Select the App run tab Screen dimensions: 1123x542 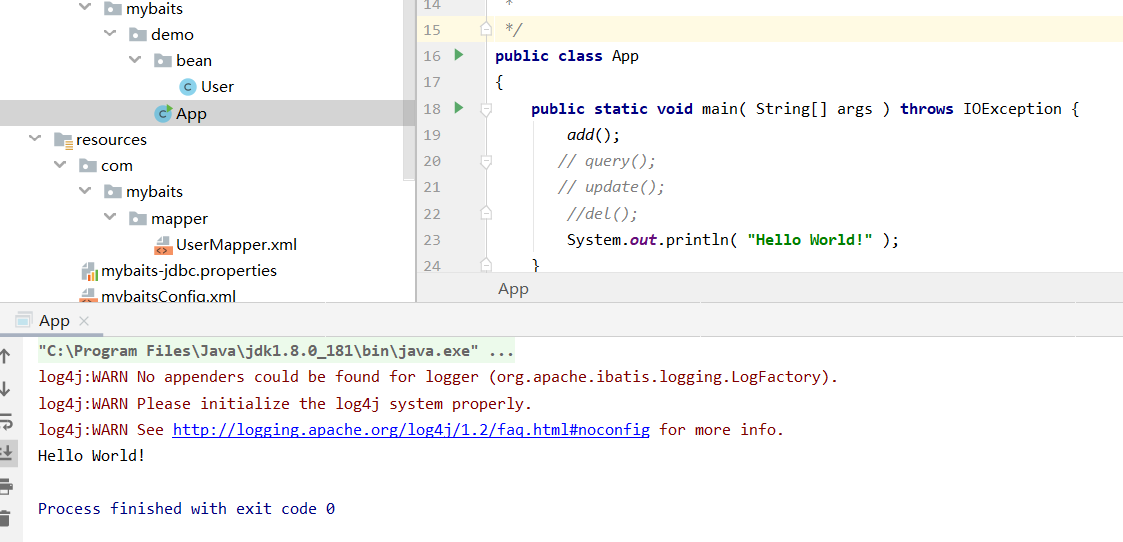point(54,321)
